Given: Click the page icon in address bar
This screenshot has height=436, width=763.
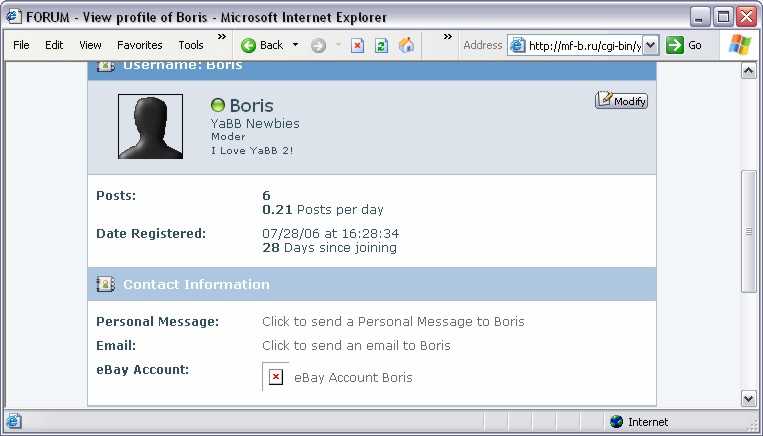Looking at the screenshot, I should coord(518,46).
